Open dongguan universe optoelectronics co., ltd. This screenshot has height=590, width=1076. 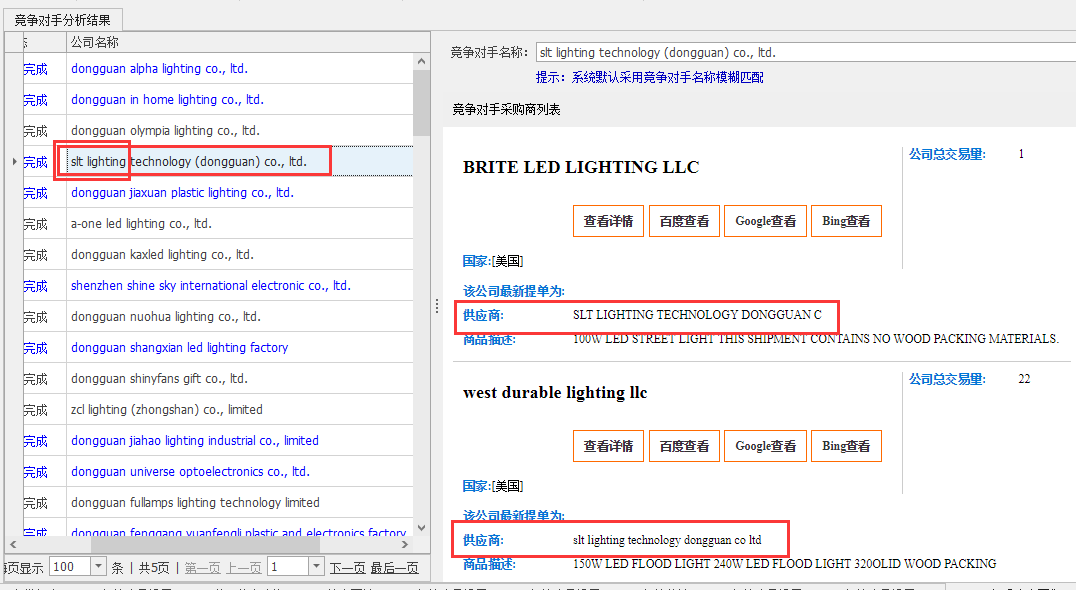[x=191, y=471]
